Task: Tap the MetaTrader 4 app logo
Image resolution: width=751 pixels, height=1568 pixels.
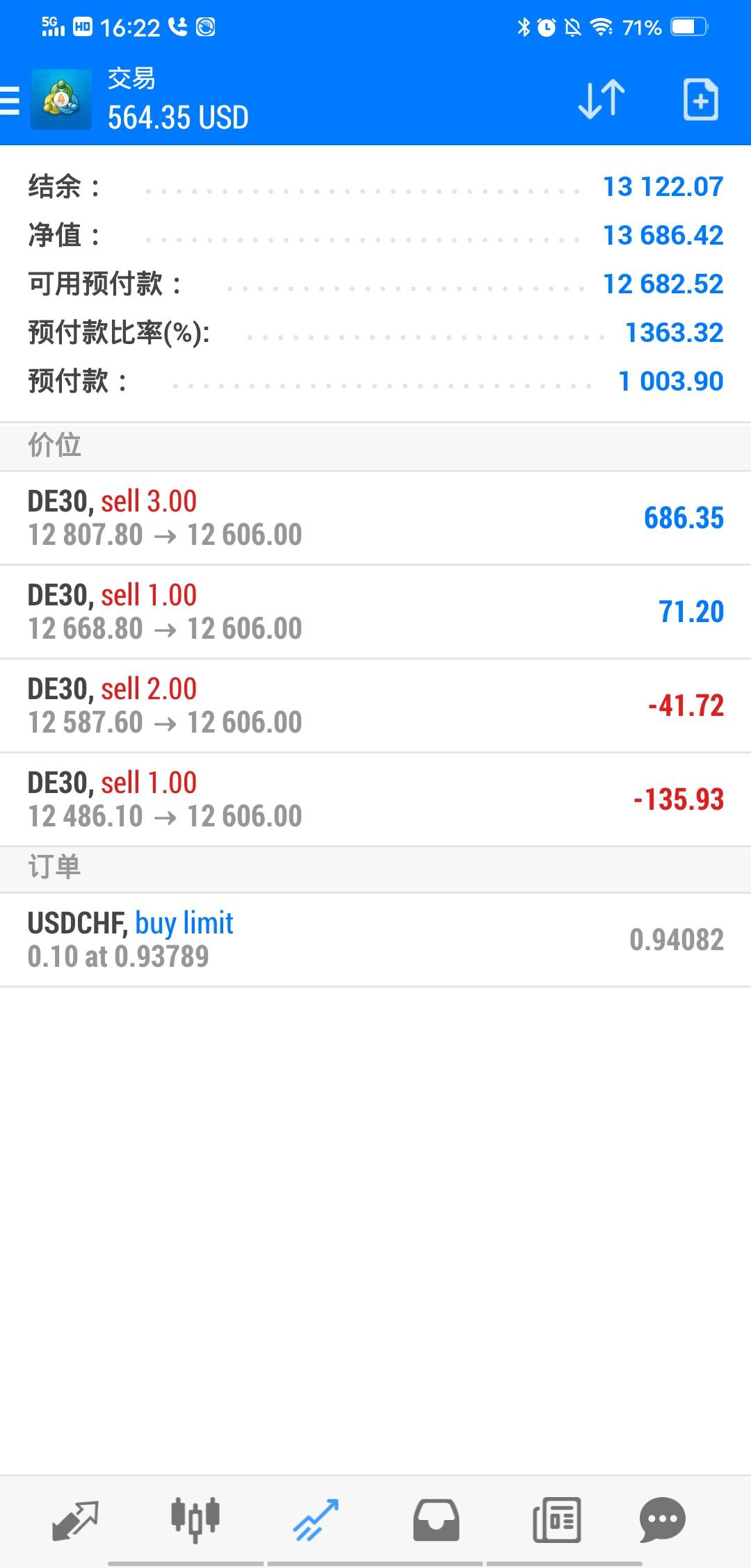Action: [x=61, y=99]
